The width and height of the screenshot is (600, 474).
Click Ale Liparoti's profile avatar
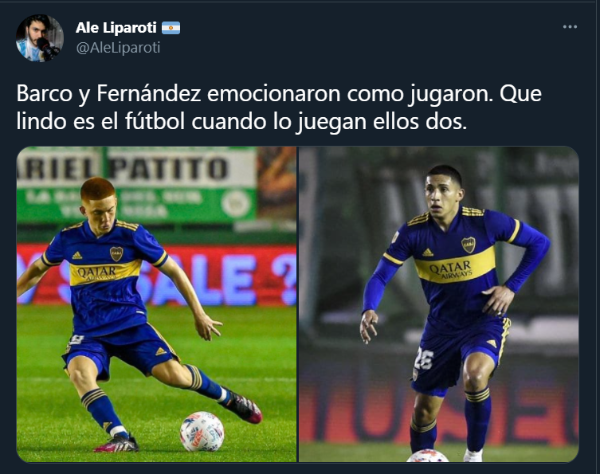point(39,38)
